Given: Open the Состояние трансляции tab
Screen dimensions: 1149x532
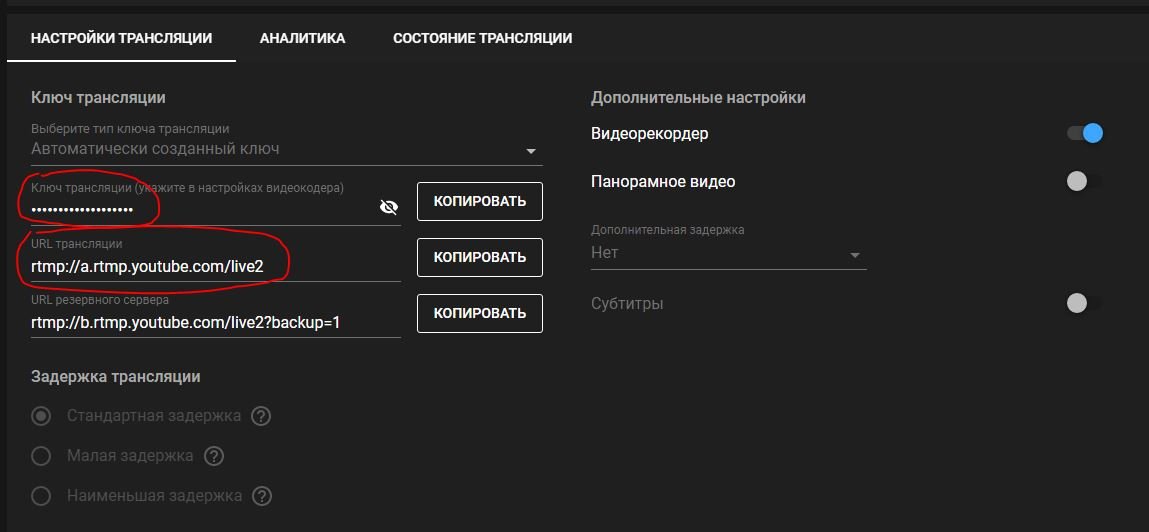Looking at the screenshot, I should 482,38.
